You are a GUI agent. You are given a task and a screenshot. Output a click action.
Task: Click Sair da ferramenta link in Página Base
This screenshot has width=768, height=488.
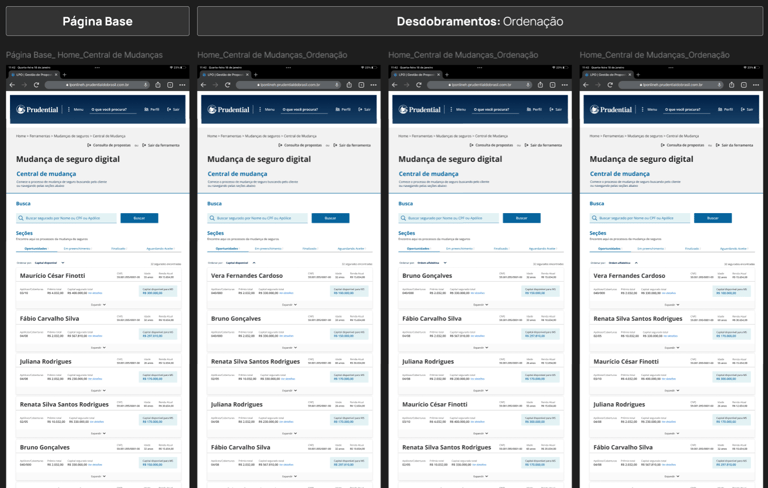click(x=161, y=145)
